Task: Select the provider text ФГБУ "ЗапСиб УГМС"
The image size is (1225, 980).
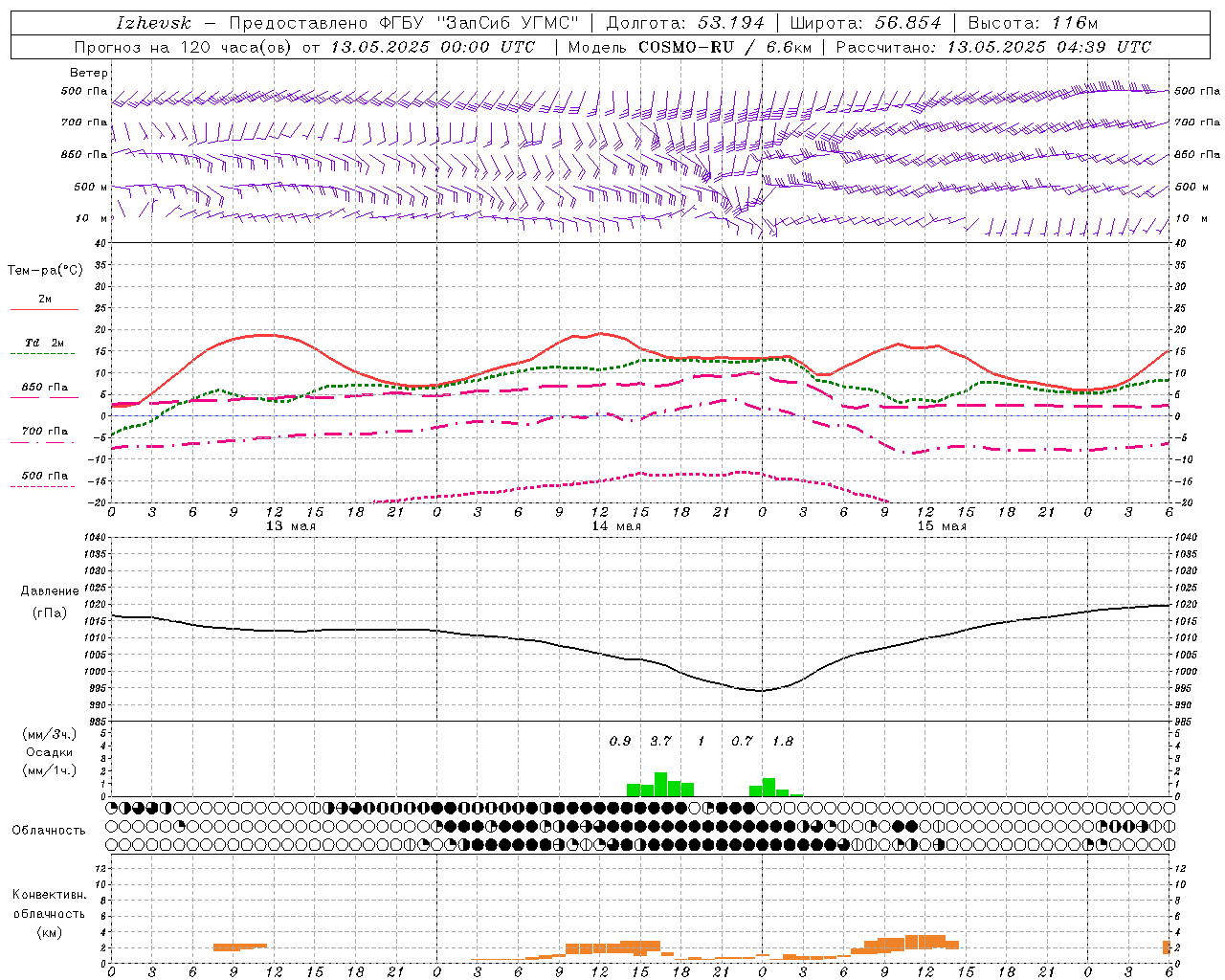Action: pyautogui.click(x=481, y=23)
